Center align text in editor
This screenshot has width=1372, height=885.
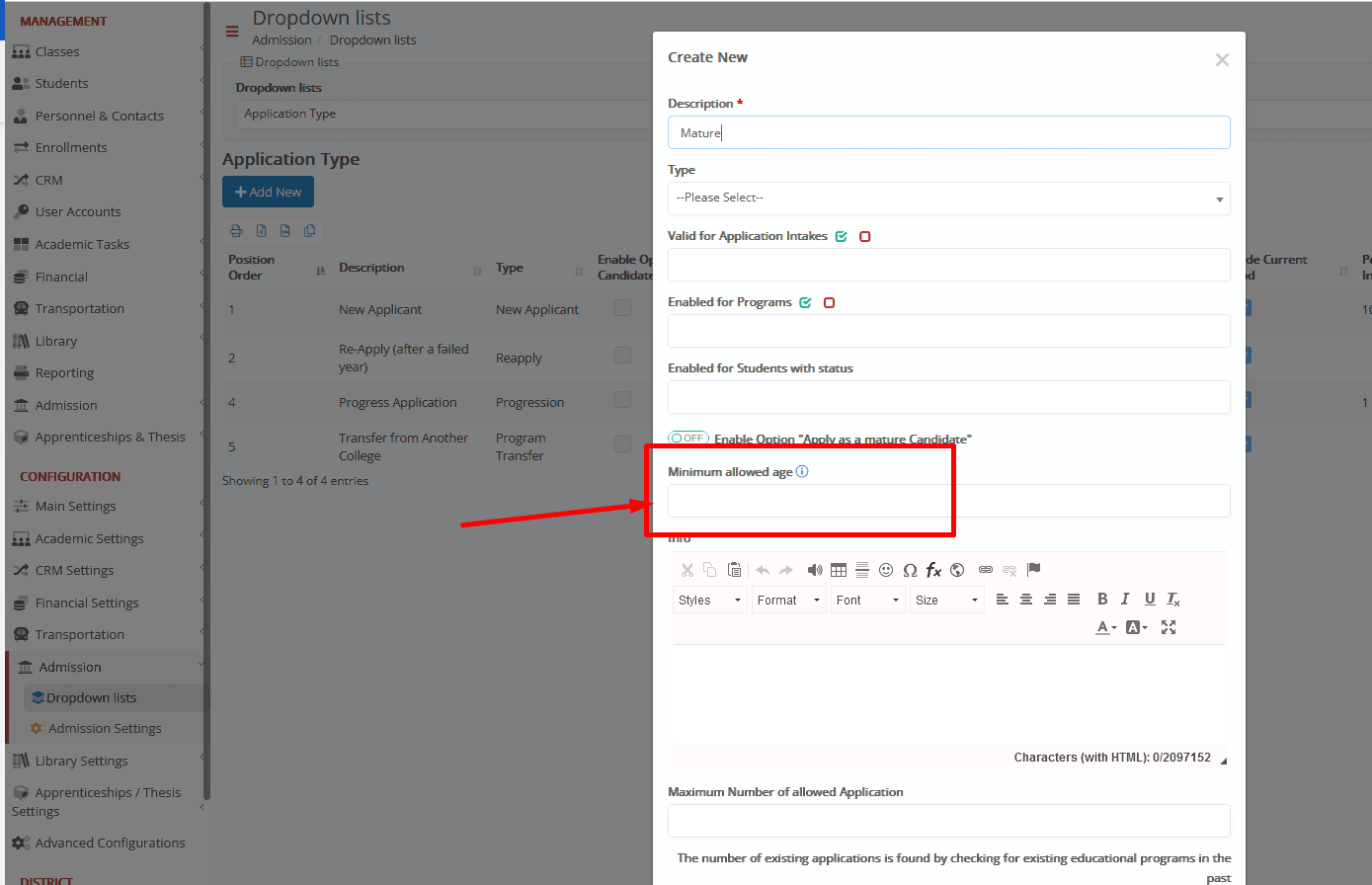[x=1026, y=600]
